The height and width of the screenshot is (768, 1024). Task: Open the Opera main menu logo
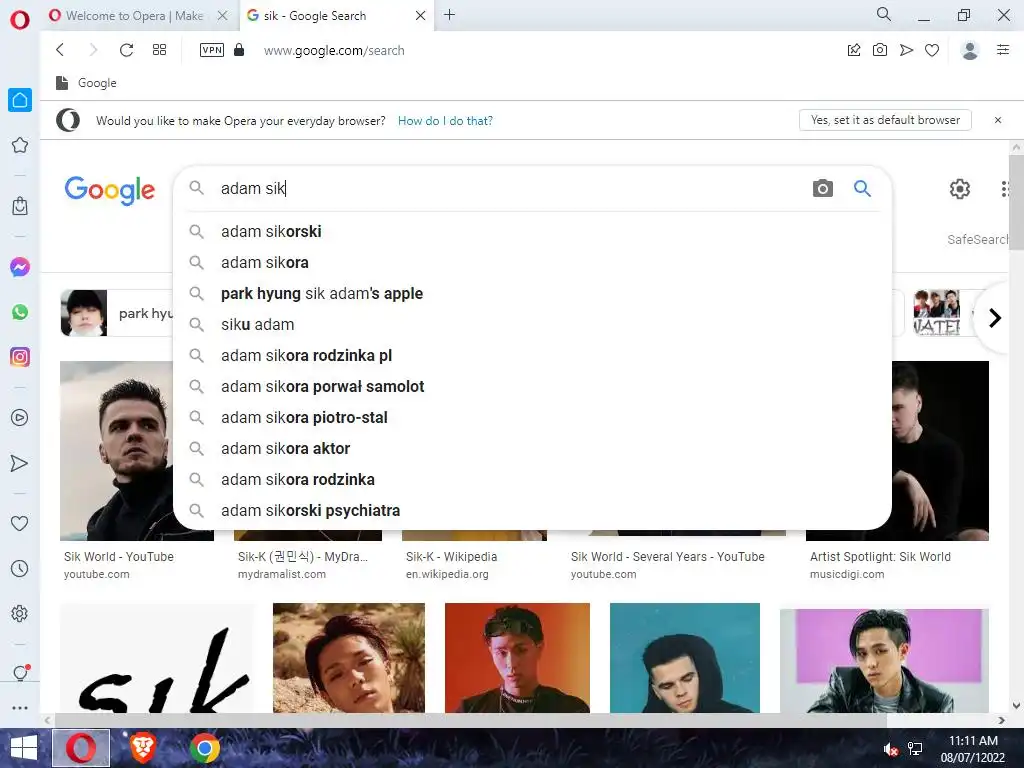[x=20, y=19]
